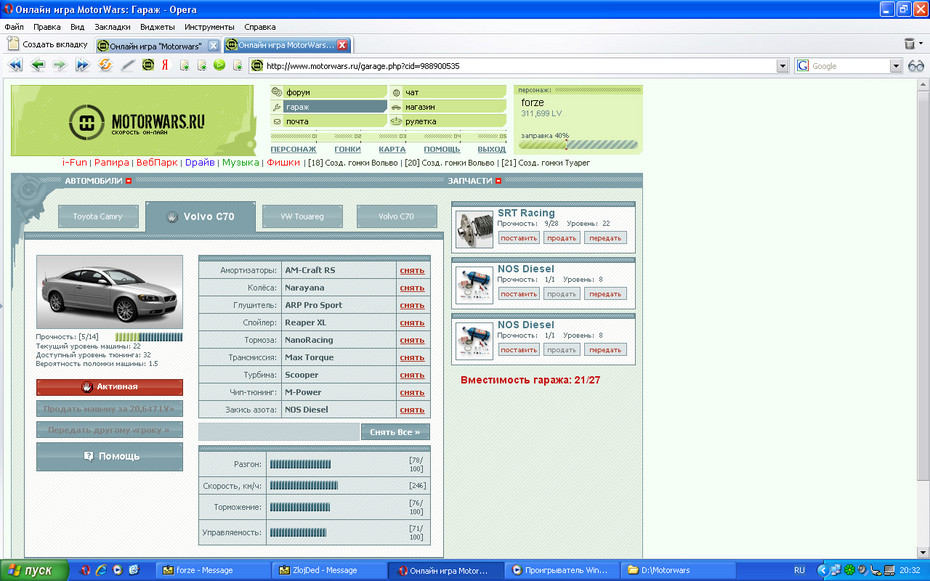Open the Motorwars bookmark icon in toolbar
930x581 pixels.
[x=148, y=65]
